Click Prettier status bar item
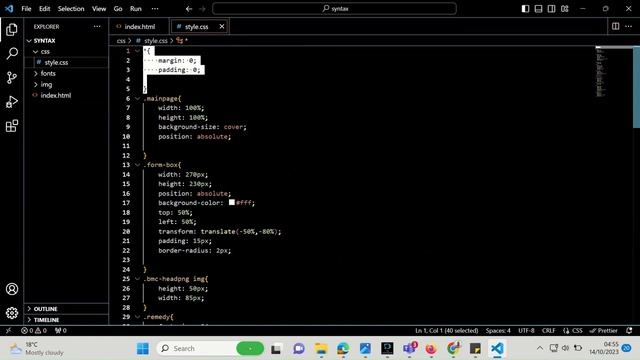Image resolution: width=640 pixels, height=360 pixels. pyautogui.click(x=603, y=331)
